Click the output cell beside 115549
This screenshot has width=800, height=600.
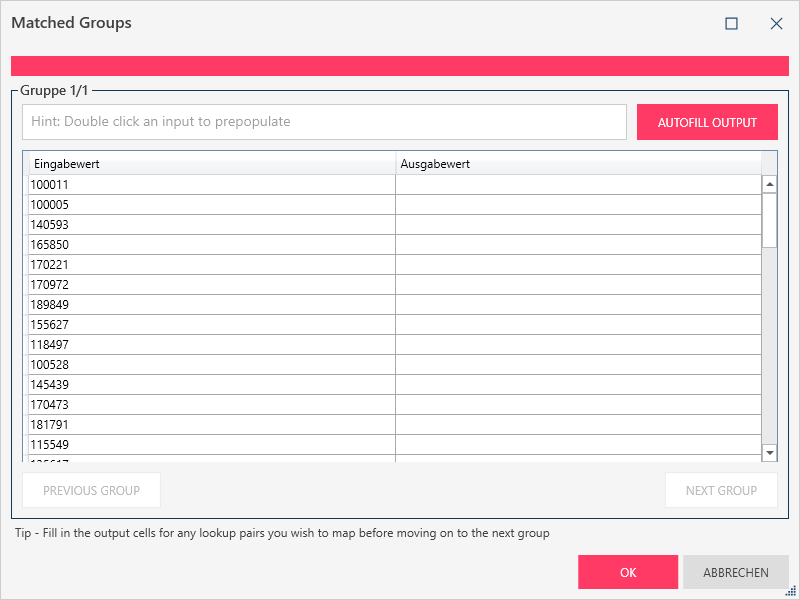tap(578, 445)
